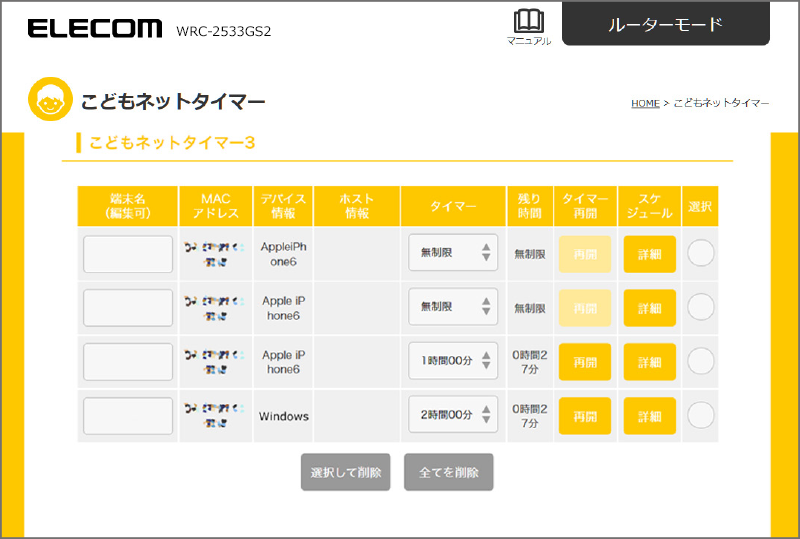Edit device name field for AppleiPhone6 row
The image size is (800, 539).
[x=128, y=254]
